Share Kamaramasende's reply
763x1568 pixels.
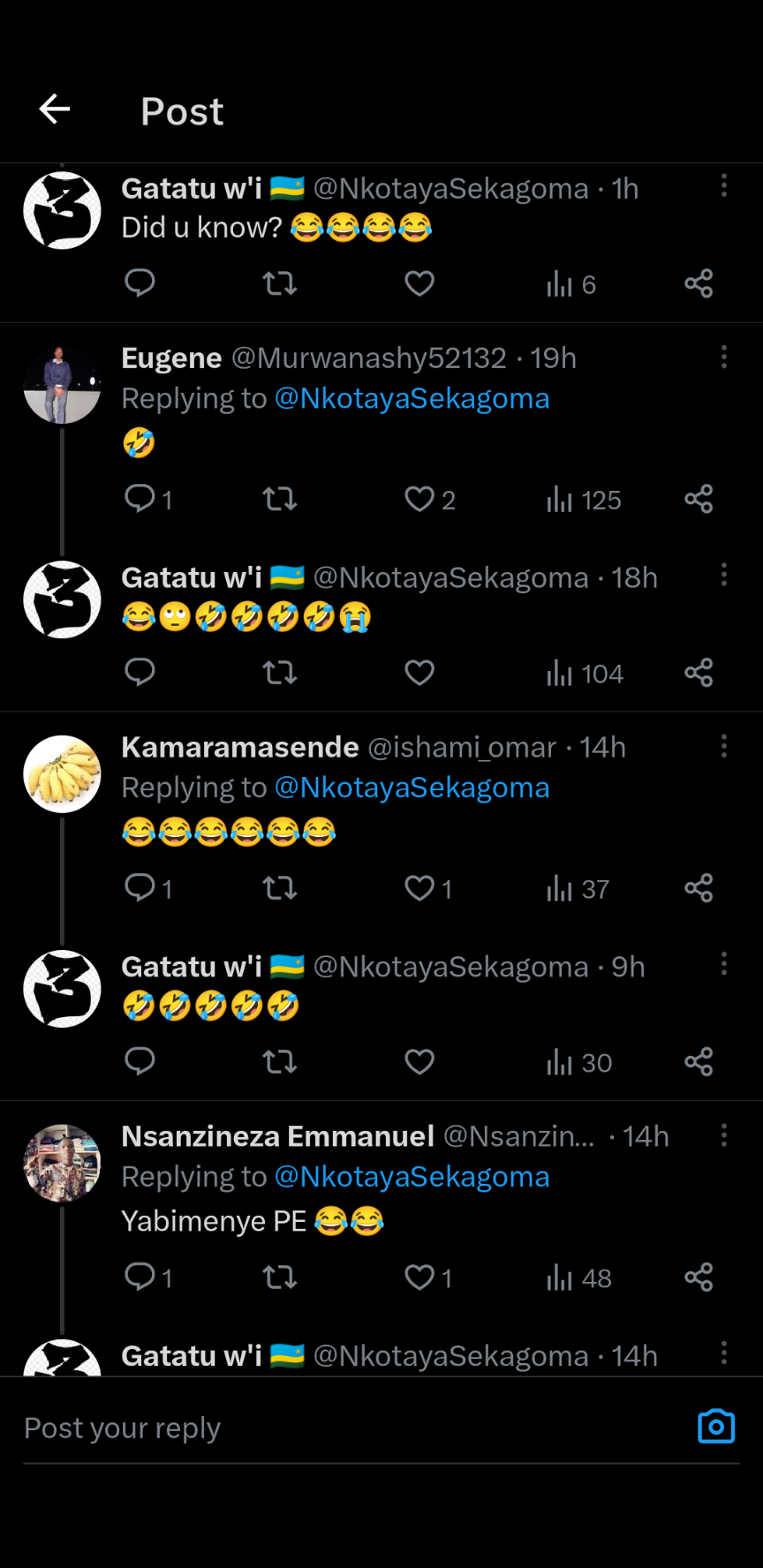click(x=698, y=888)
